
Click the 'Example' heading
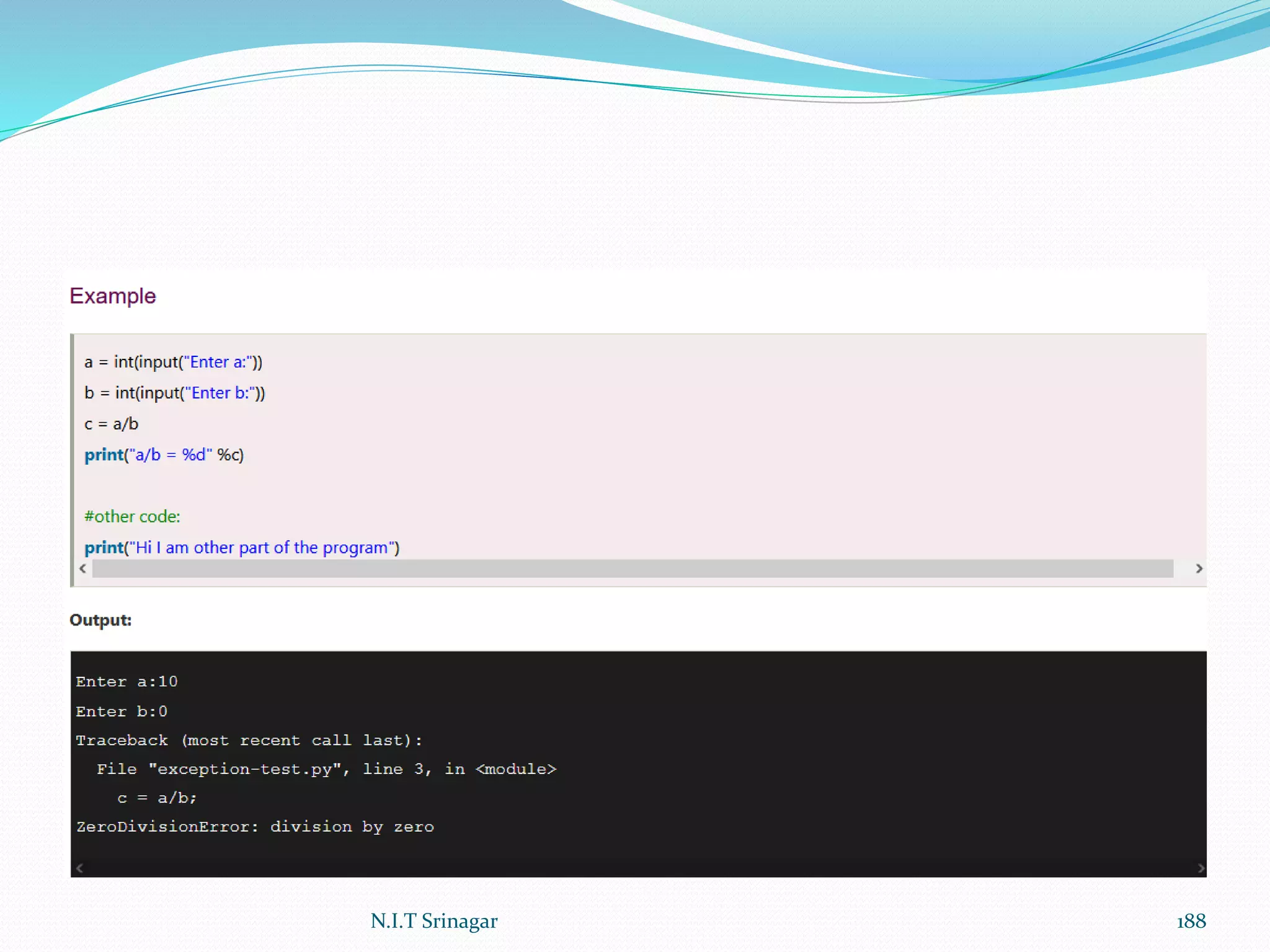[x=112, y=296]
